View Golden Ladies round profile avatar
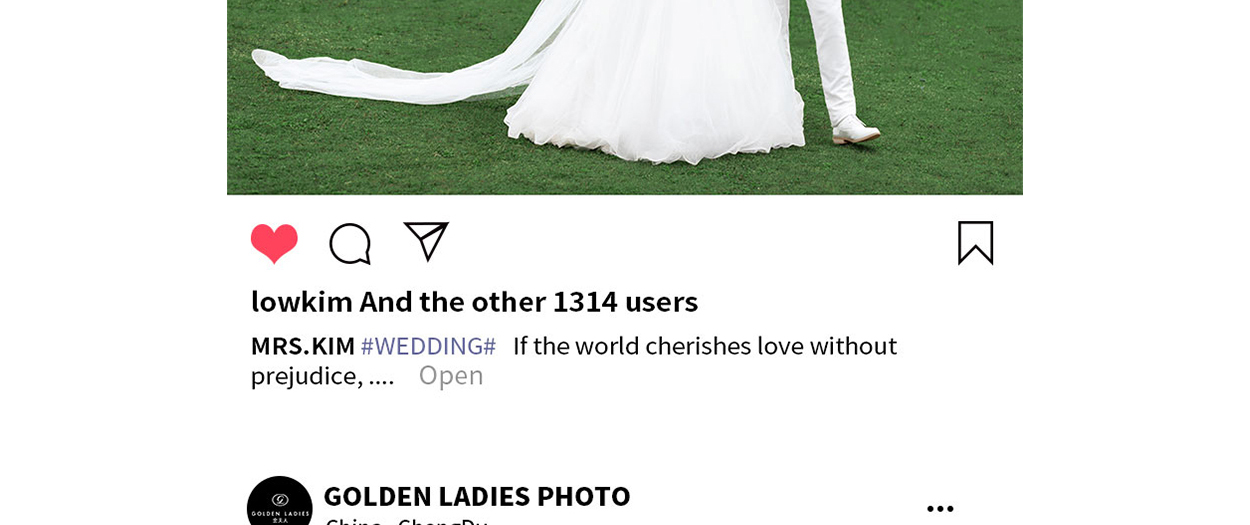Image resolution: width=1250 pixels, height=525 pixels. (x=280, y=505)
